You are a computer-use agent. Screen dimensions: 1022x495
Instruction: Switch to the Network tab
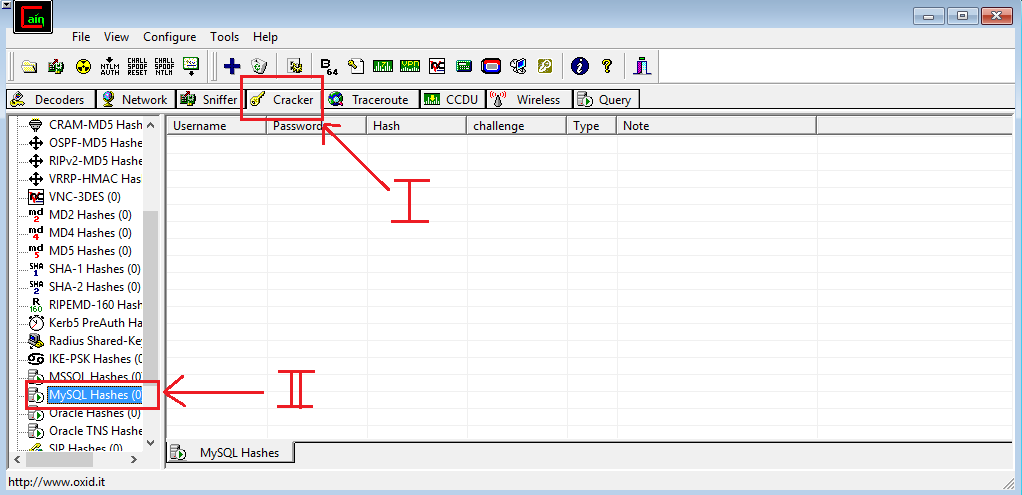(136, 99)
